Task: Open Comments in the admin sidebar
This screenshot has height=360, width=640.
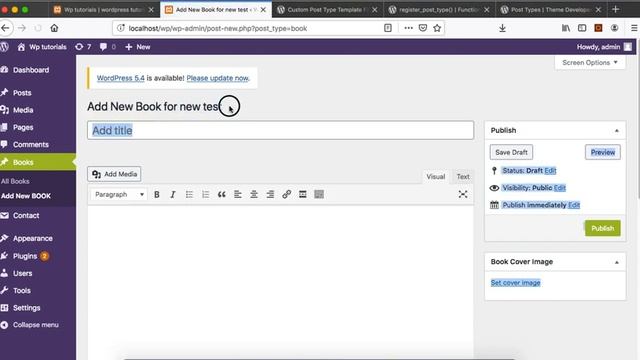Action: pyautogui.click(x=31, y=144)
